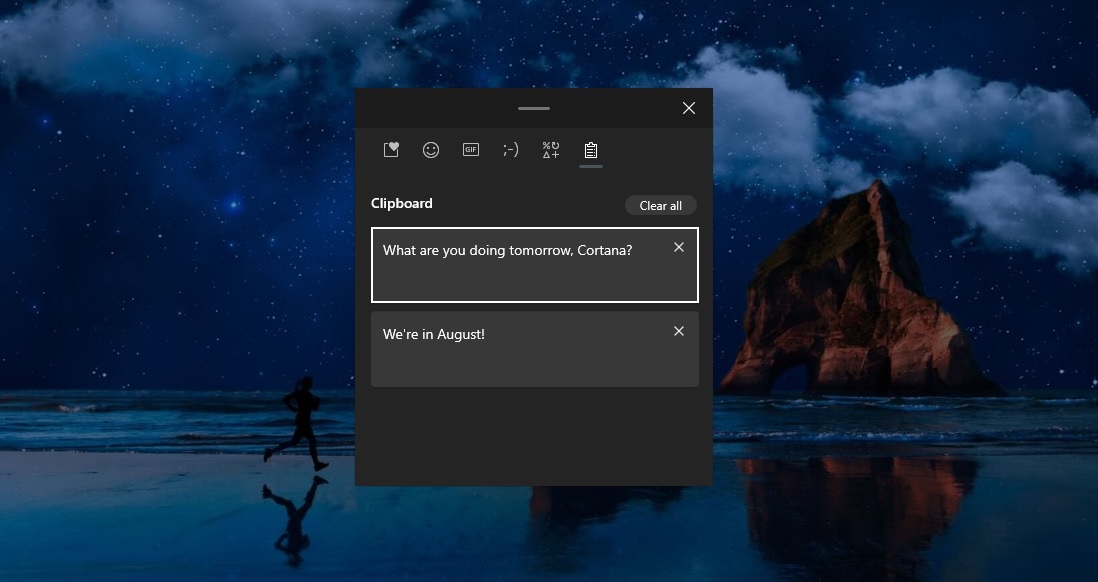Click the drag handle at panel top
This screenshot has width=1098, height=582.
533,107
